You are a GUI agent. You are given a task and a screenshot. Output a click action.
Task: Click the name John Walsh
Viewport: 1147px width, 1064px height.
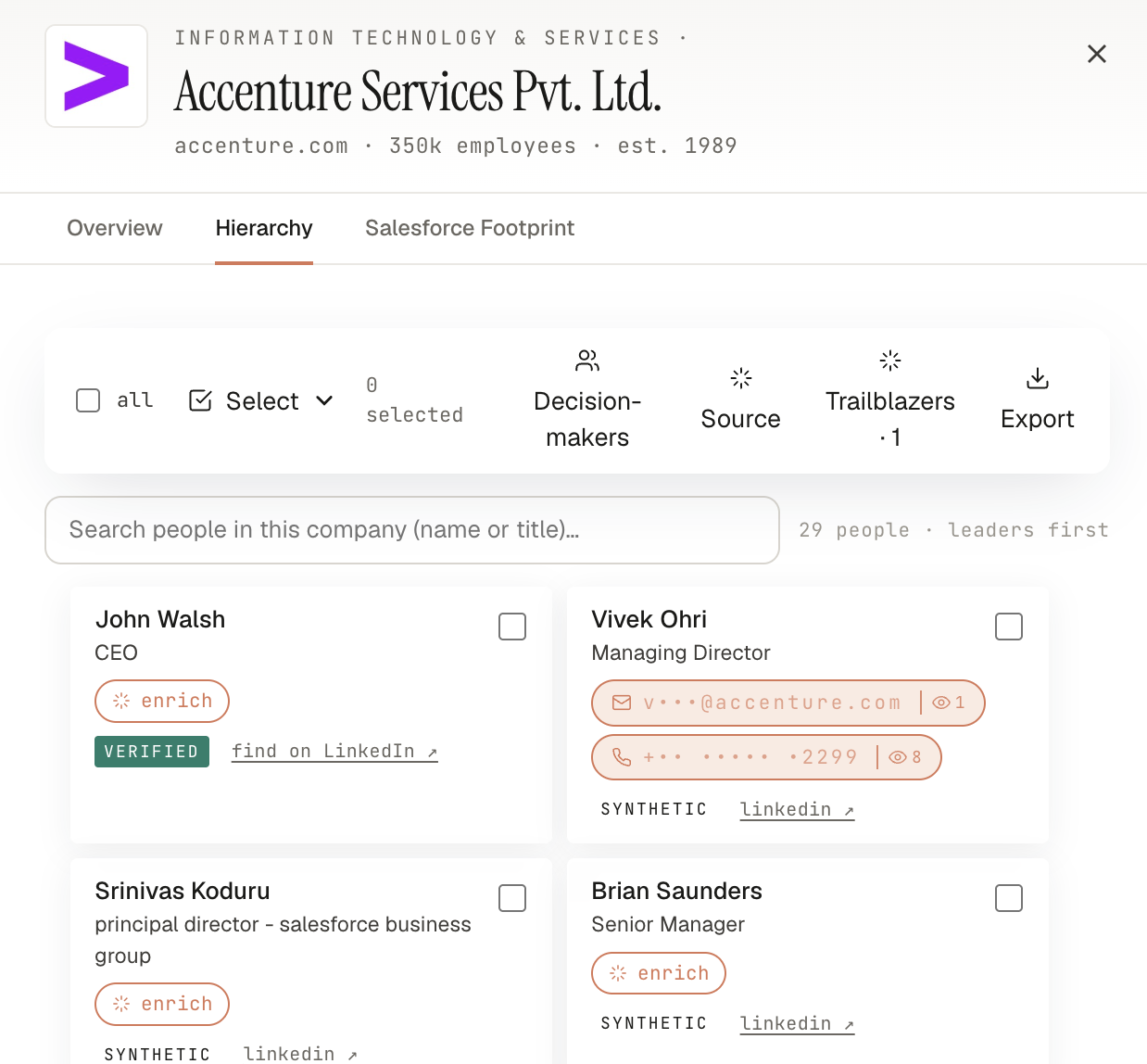pos(160,619)
